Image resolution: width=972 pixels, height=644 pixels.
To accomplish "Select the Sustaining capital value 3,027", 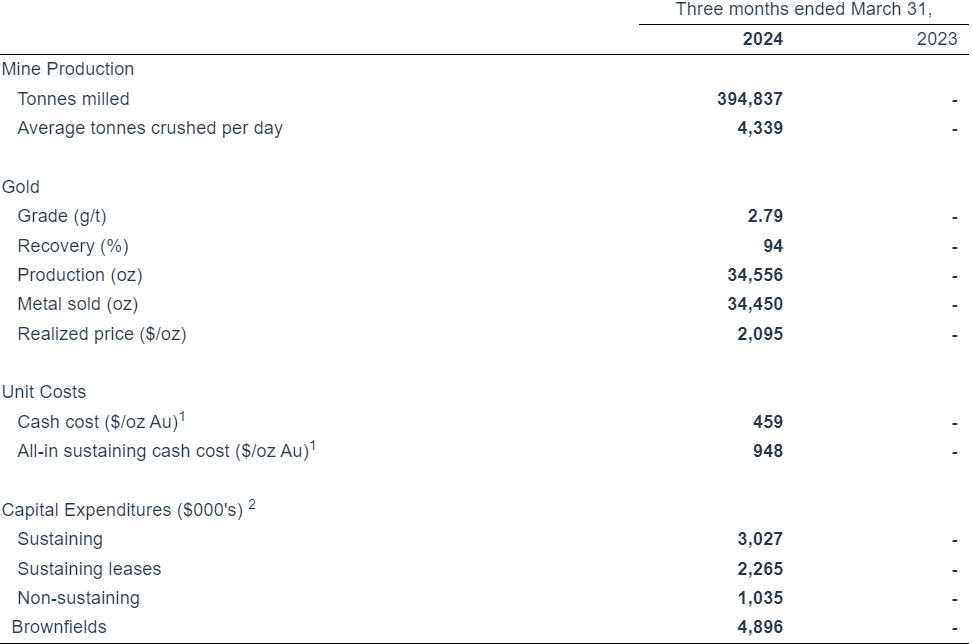I will click(x=760, y=539).
